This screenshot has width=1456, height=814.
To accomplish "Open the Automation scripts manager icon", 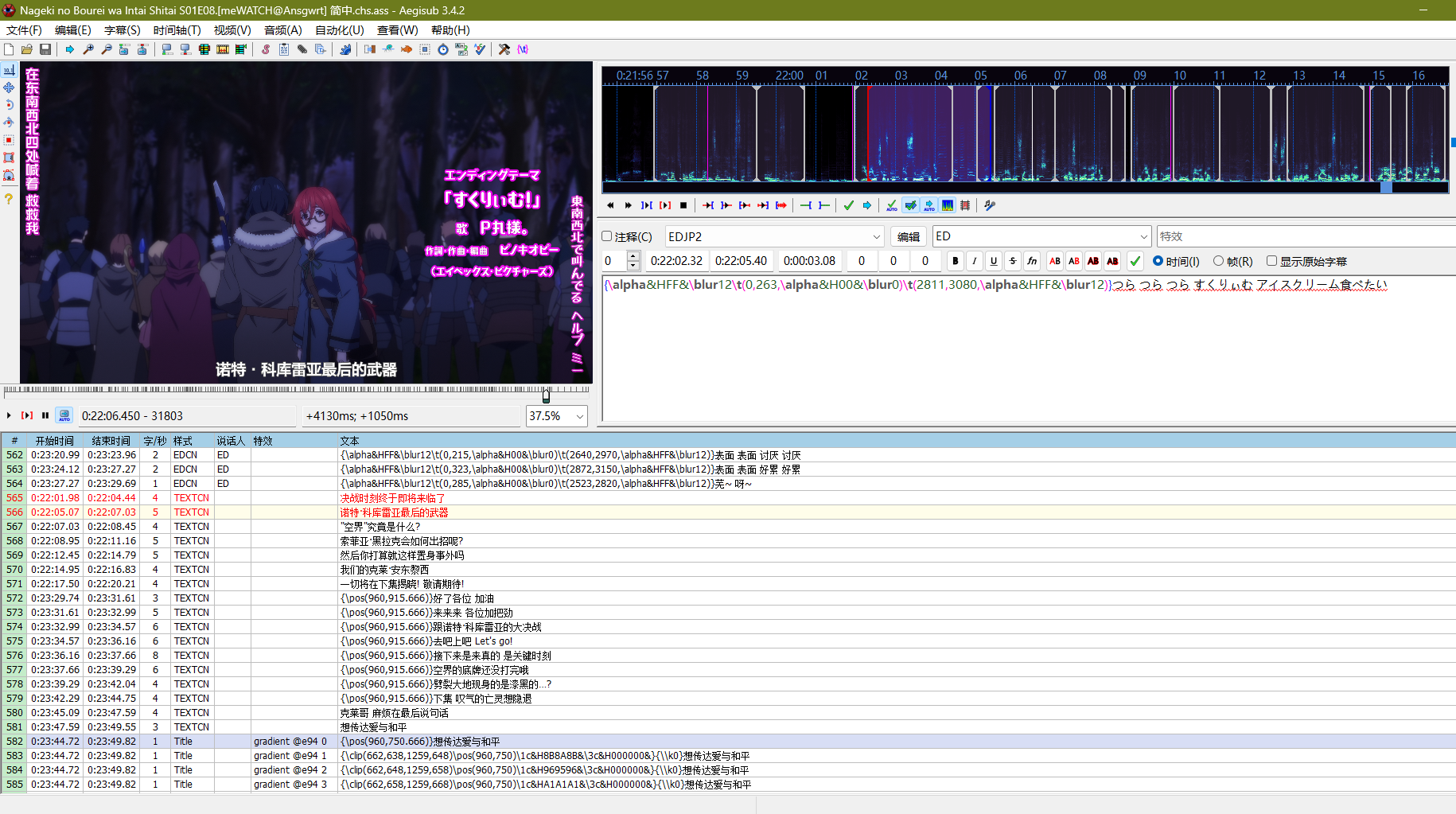I will (x=345, y=49).
